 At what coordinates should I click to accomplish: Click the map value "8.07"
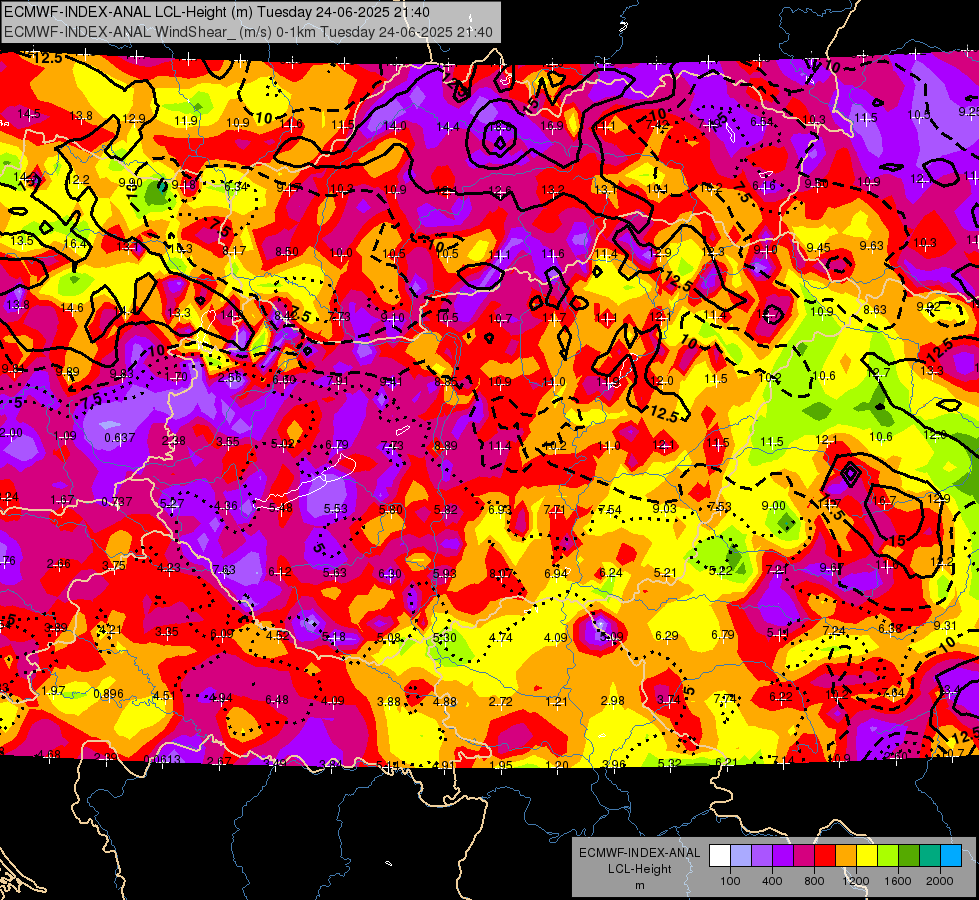pyautogui.click(x=501, y=573)
